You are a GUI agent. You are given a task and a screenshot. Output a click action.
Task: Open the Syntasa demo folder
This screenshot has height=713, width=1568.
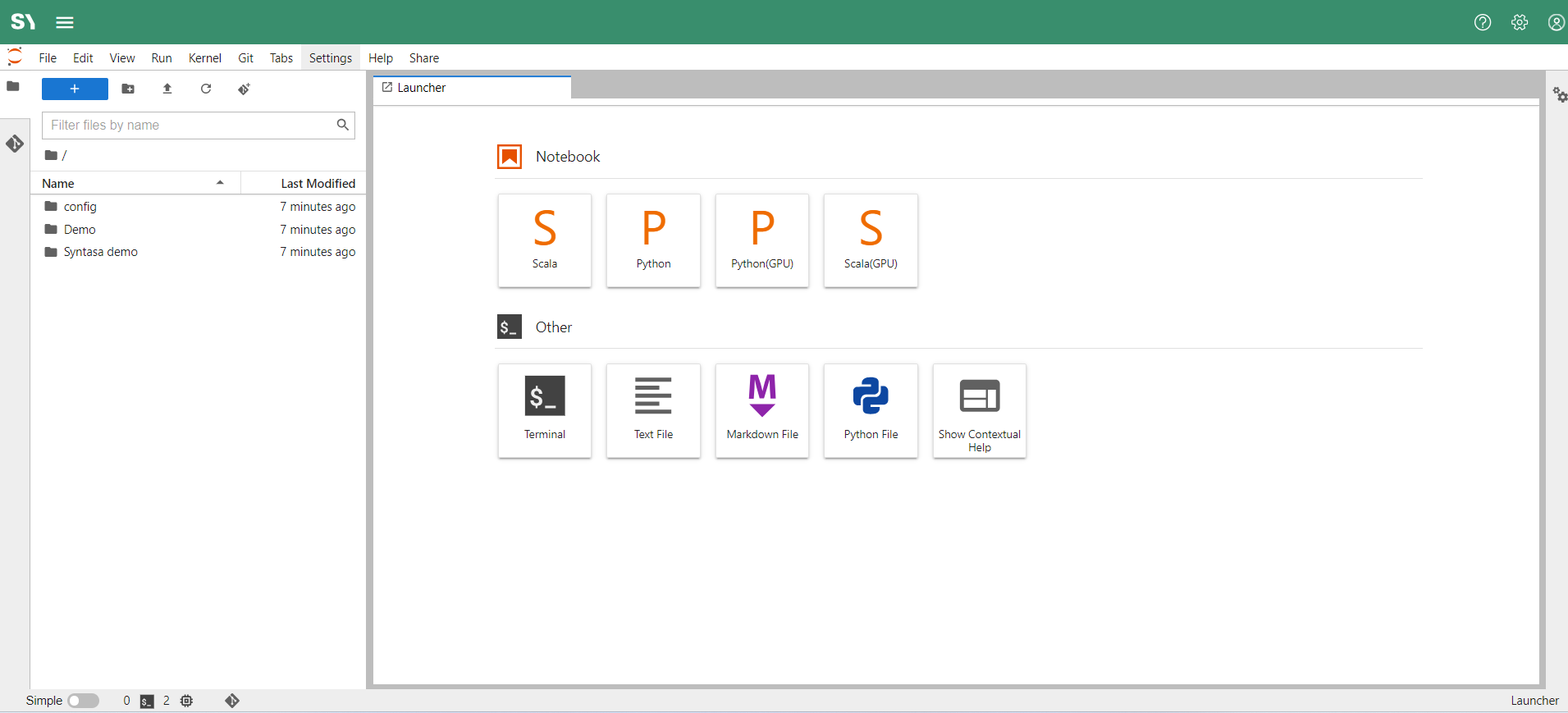click(x=100, y=252)
